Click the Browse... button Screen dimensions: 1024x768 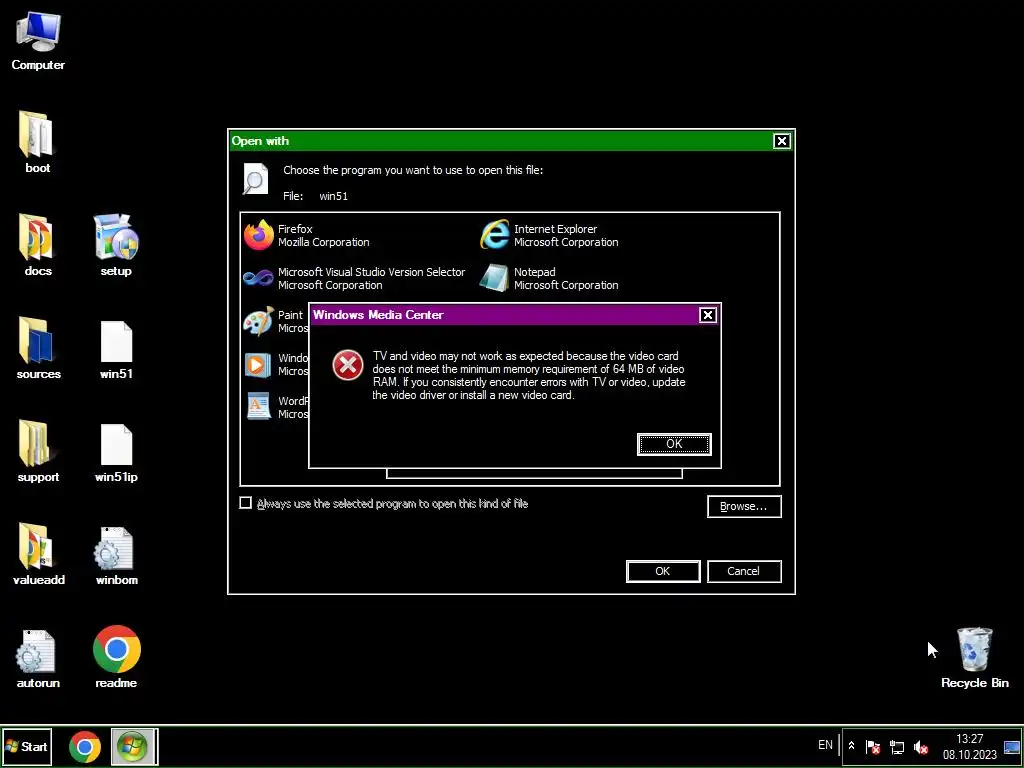pyautogui.click(x=744, y=506)
